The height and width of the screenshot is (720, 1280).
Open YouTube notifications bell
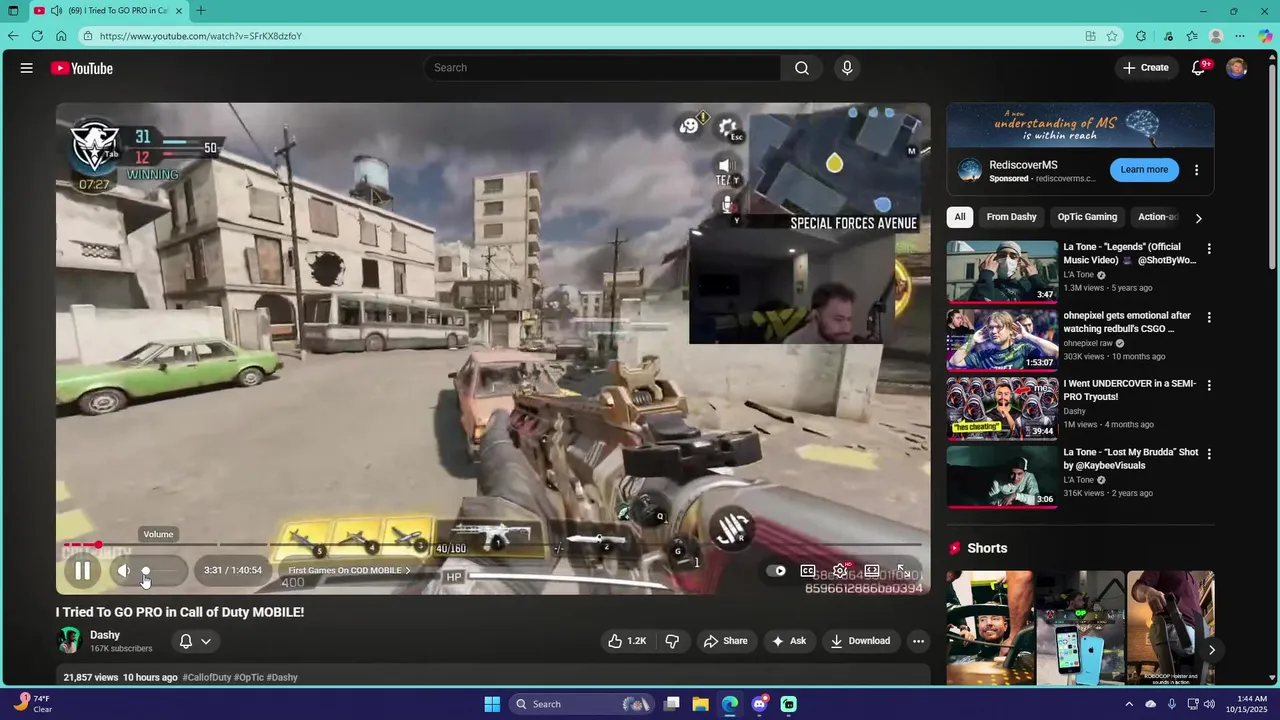coord(1199,68)
